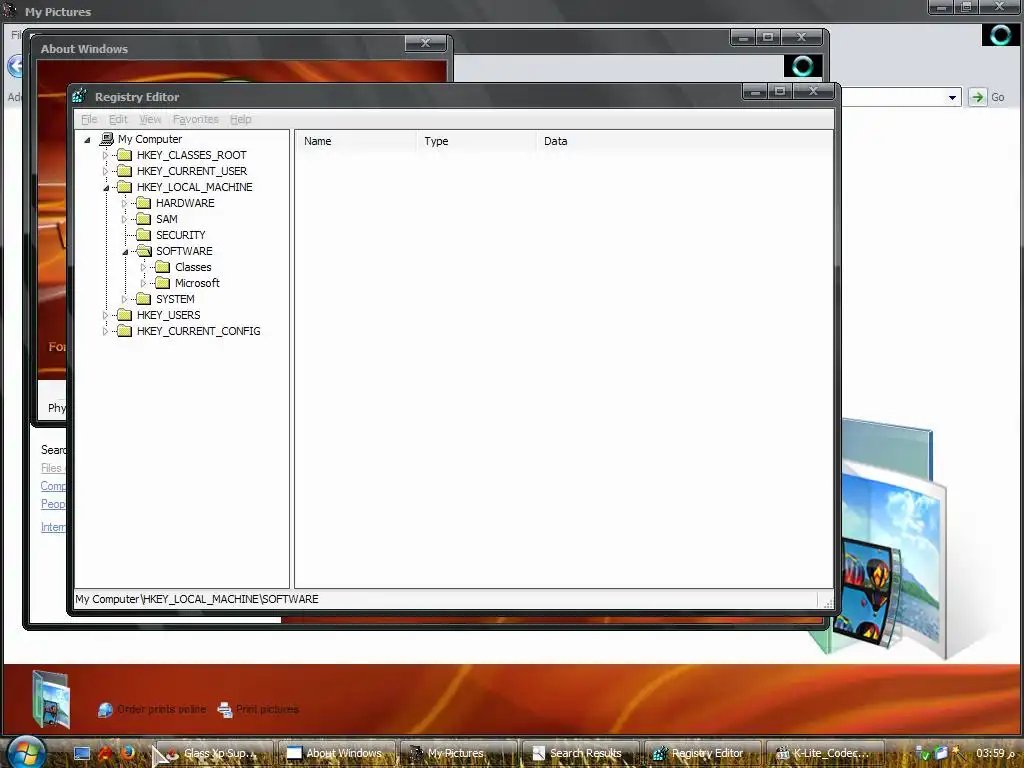Click the SECURITY folder icon
Image resolution: width=1024 pixels, height=768 pixels.
143,234
